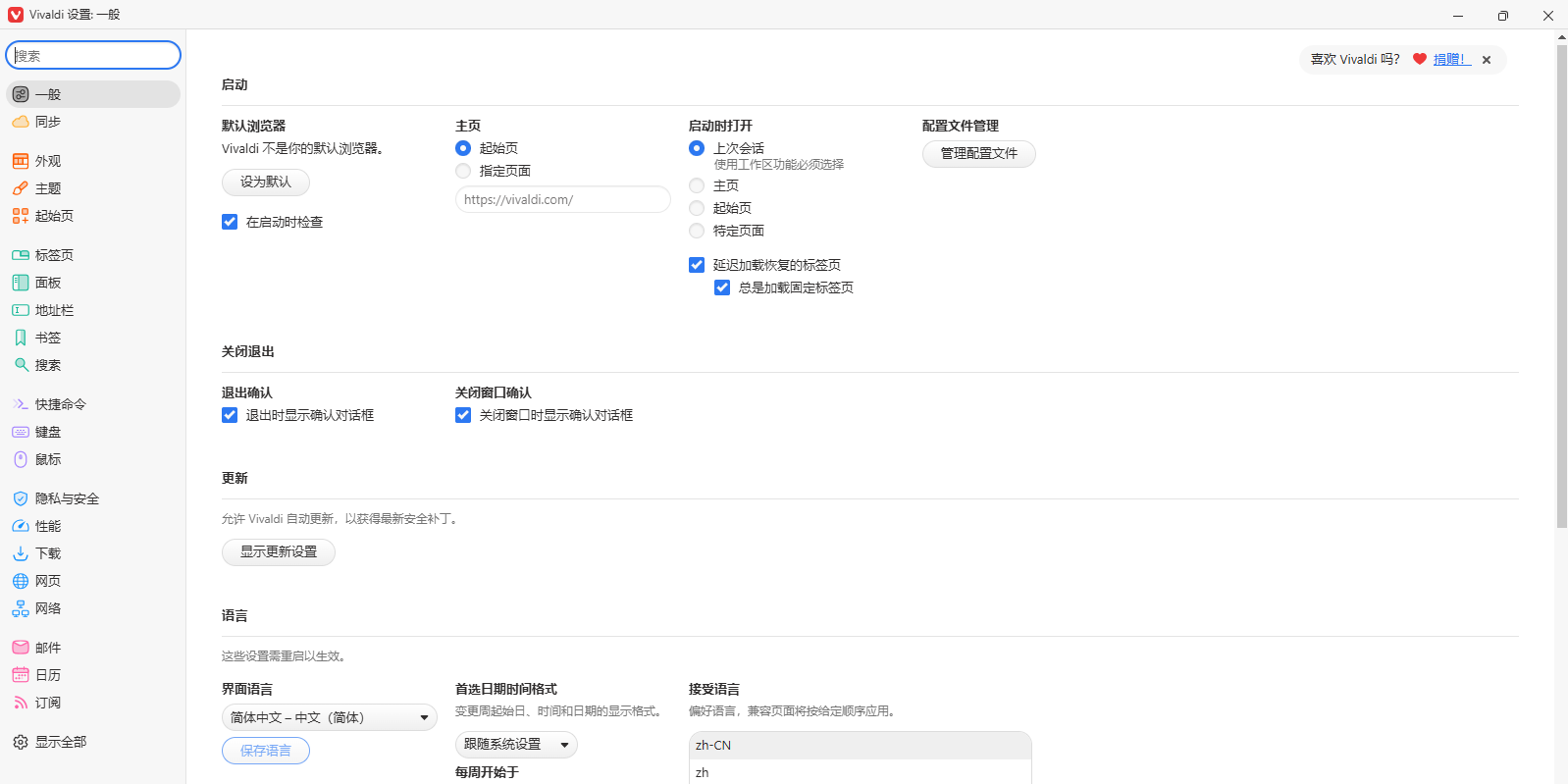This screenshot has height=784, width=1568.
Task: Click the vertical scrollbar on the right
Action: (x=1561, y=285)
